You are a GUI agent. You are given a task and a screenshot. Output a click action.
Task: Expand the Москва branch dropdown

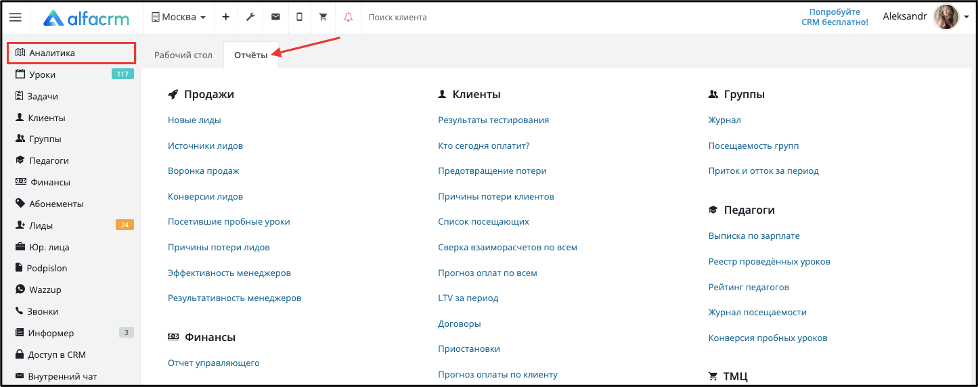coord(179,17)
